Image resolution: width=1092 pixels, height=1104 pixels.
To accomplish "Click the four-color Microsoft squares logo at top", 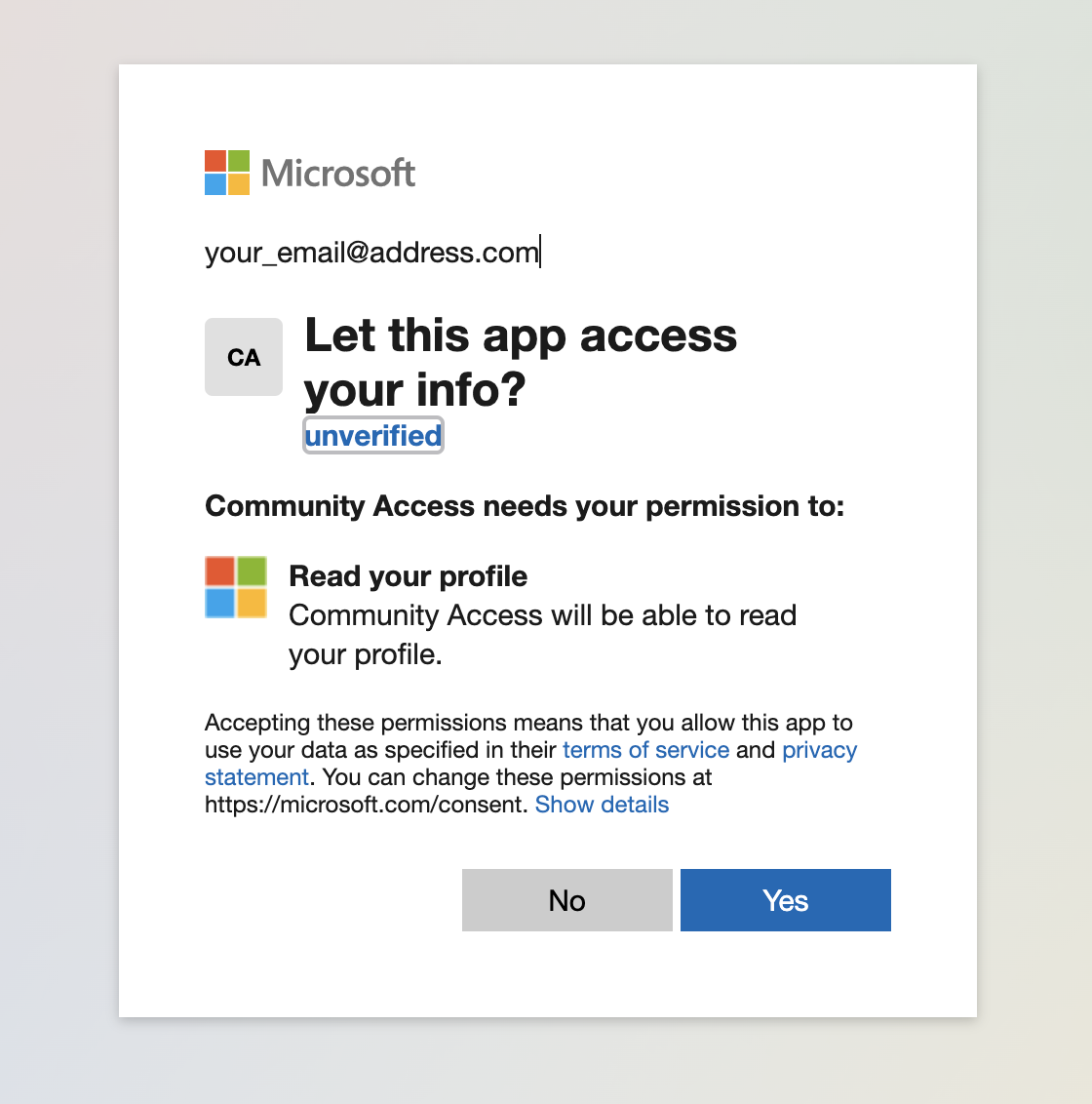I will click(x=227, y=173).
